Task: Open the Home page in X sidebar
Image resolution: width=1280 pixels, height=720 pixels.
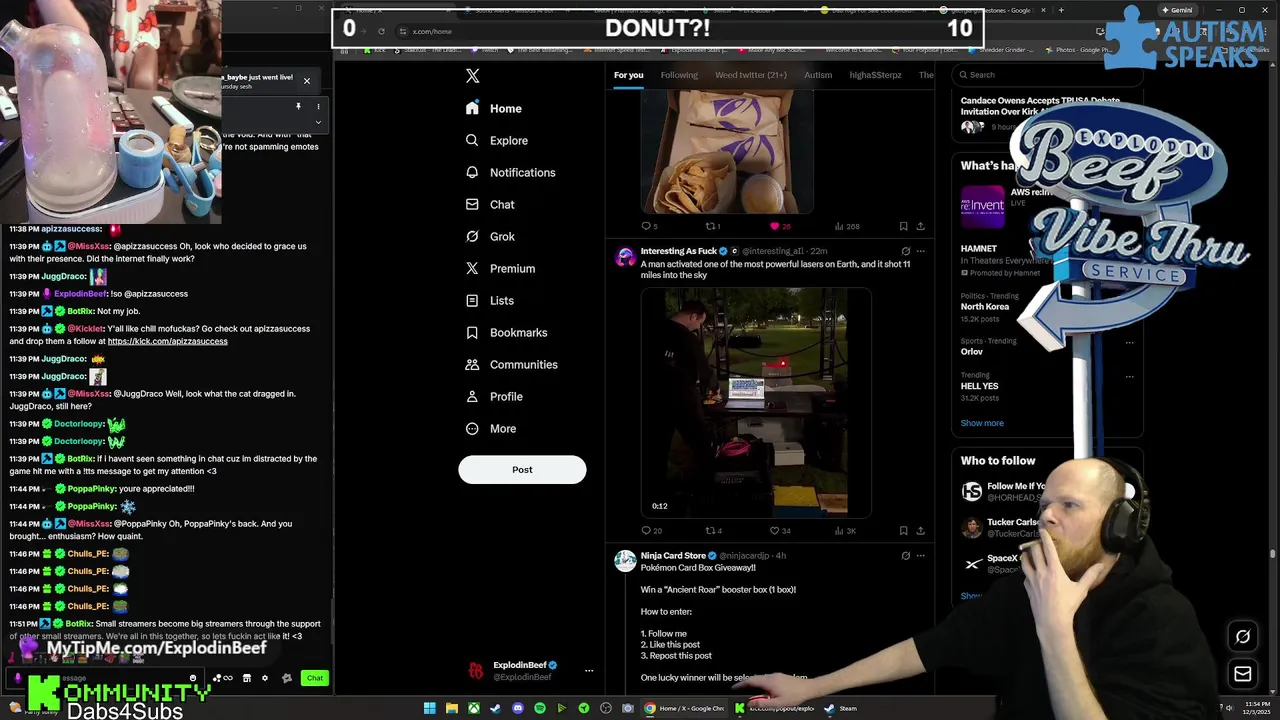Action: coord(494,108)
